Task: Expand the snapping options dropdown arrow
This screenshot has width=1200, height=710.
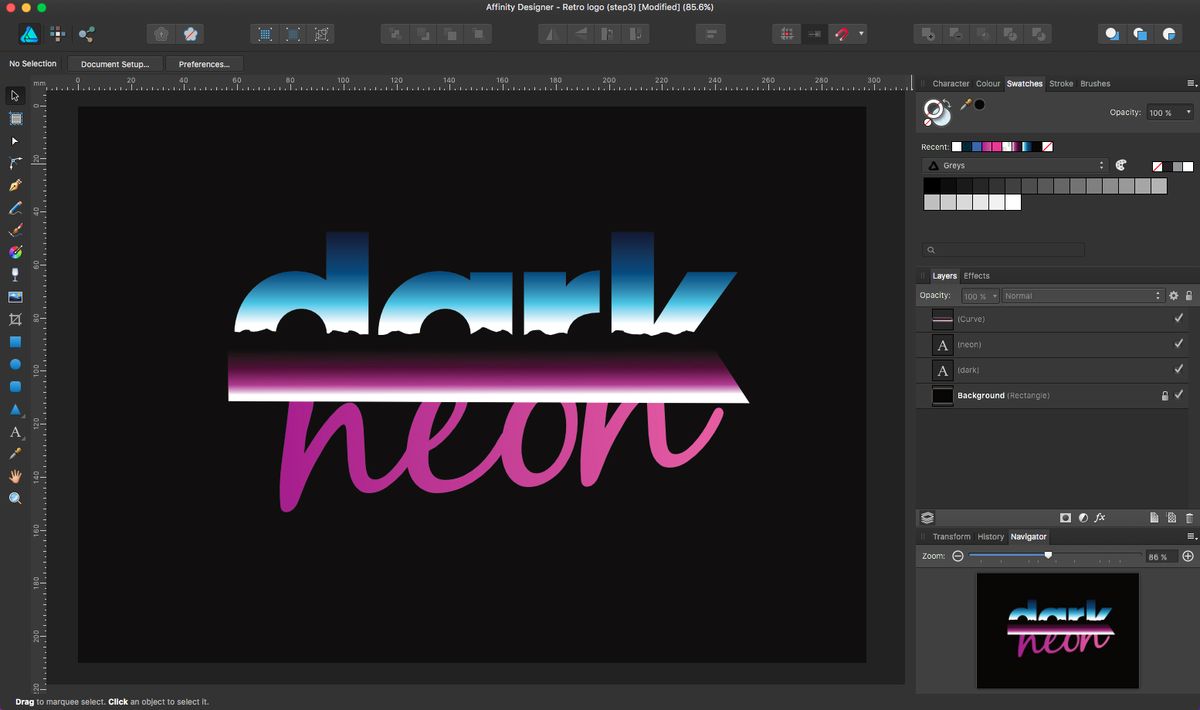Action: pyautogui.click(x=861, y=33)
